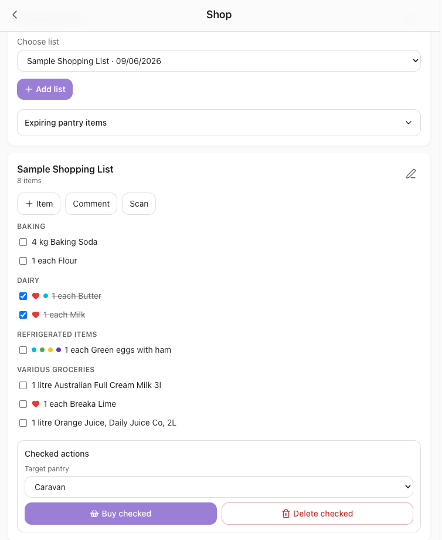
Task: Open the Choose list dropdown
Action: point(219,61)
